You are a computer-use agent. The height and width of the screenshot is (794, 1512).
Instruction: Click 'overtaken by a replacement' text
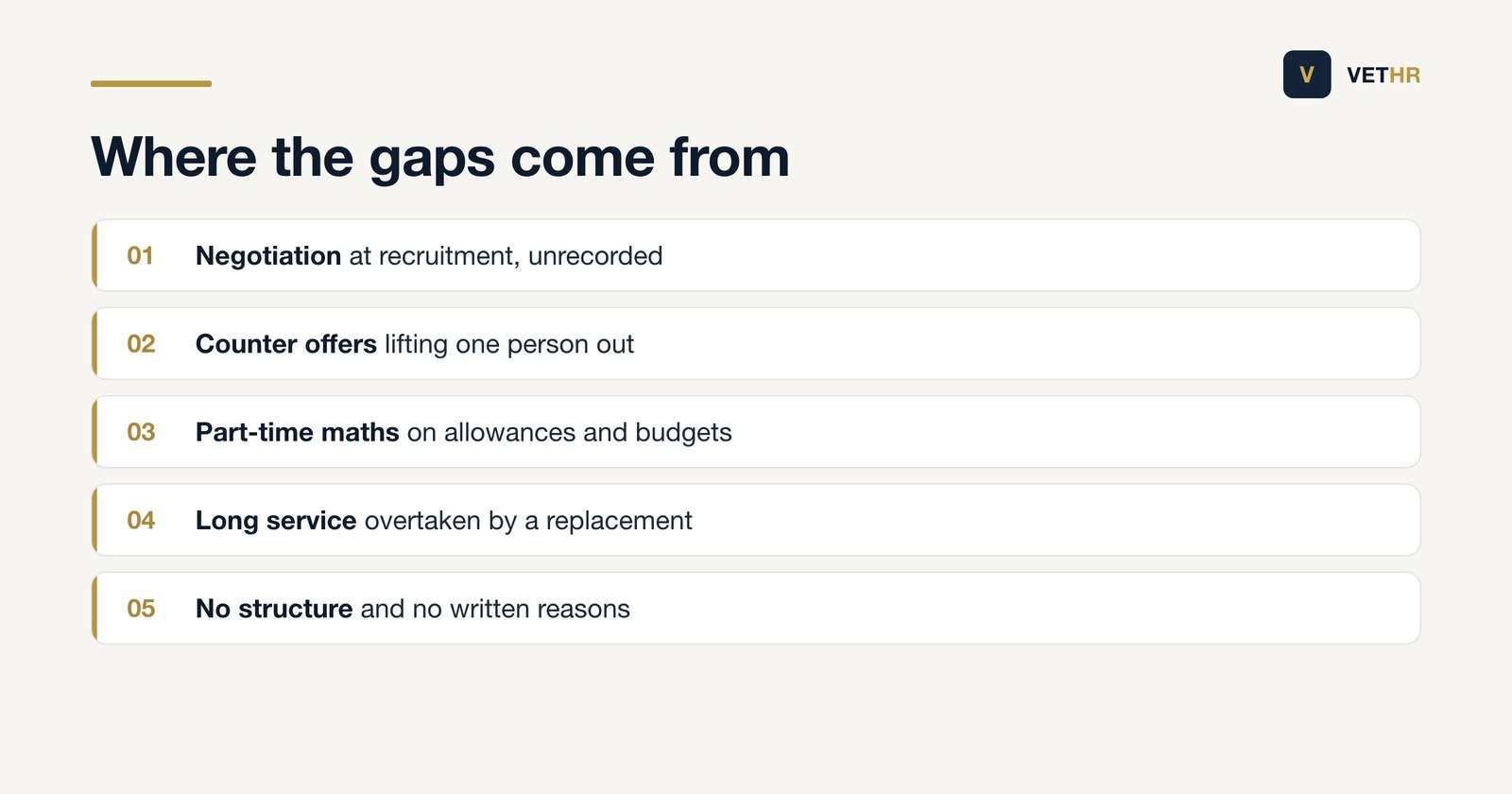[x=528, y=521]
